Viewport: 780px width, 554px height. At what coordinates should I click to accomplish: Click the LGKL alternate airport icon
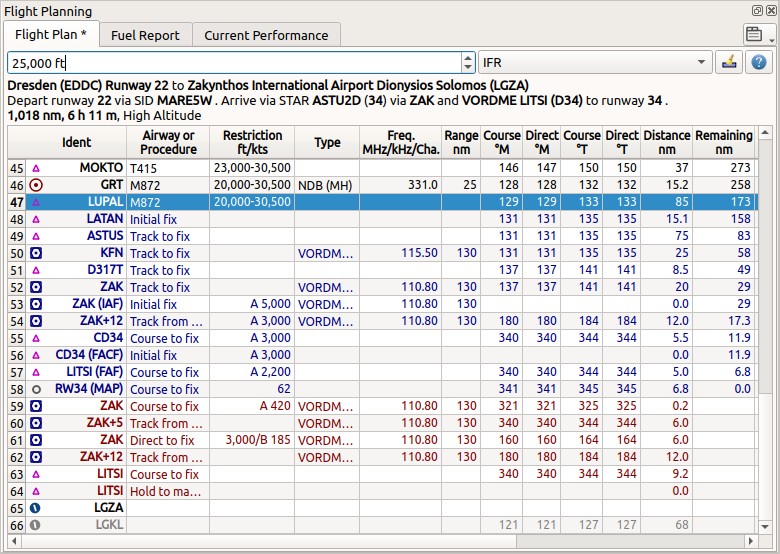coord(35,525)
